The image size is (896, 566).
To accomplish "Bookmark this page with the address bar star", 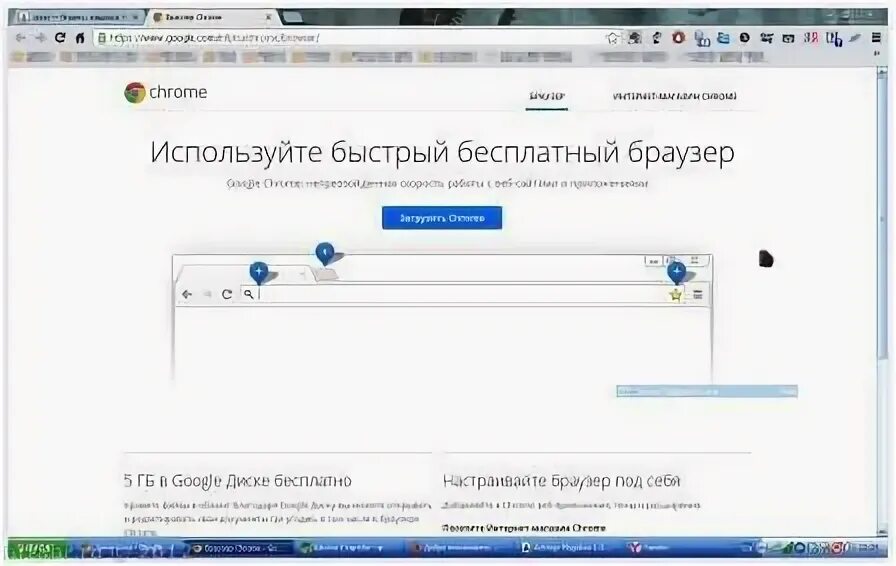I will pyautogui.click(x=613, y=38).
